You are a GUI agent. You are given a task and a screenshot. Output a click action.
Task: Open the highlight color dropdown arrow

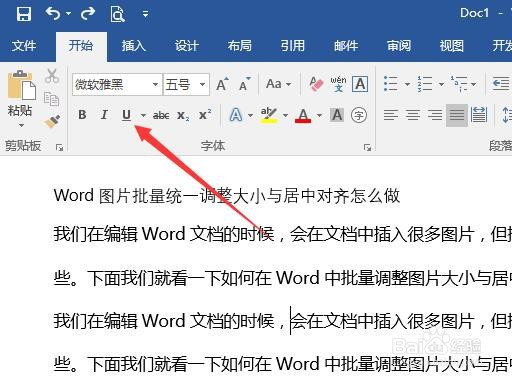click(x=286, y=115)
